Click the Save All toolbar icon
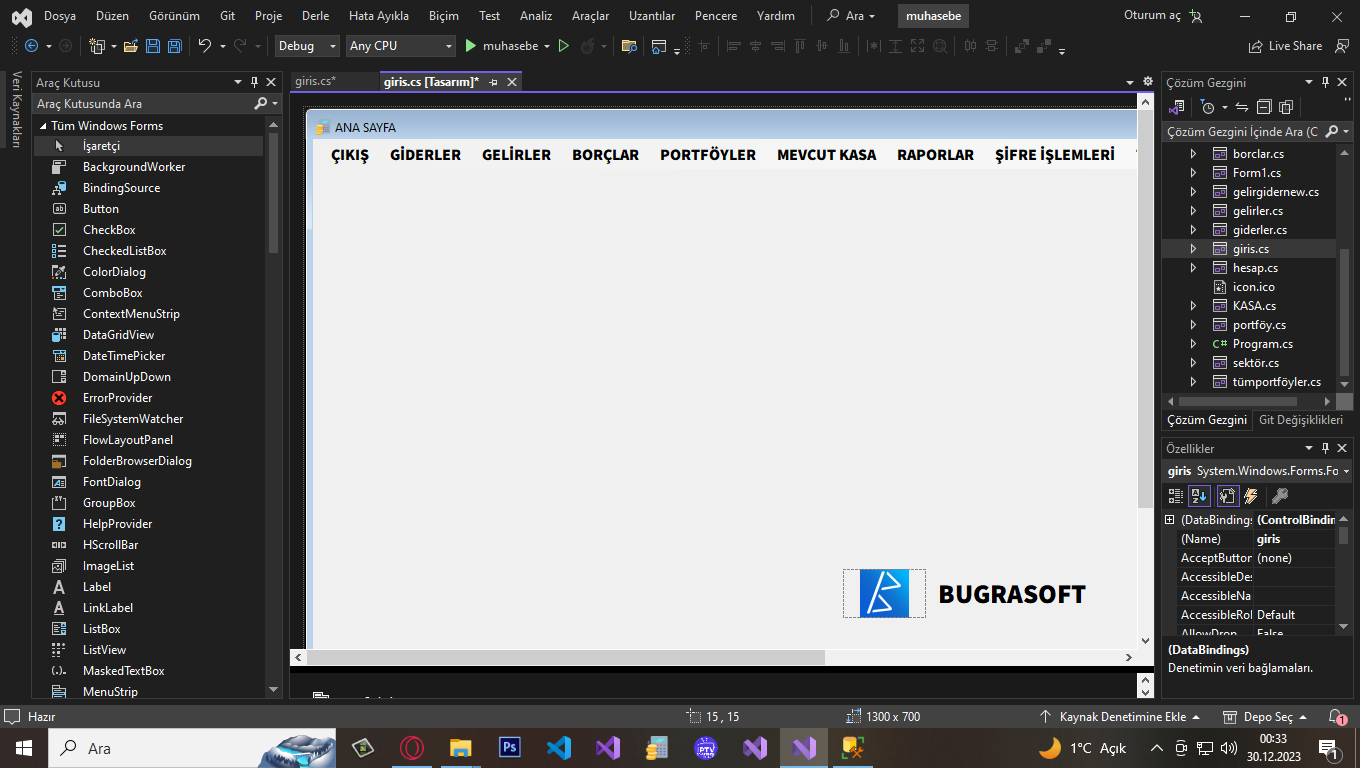 coord(175,46)
